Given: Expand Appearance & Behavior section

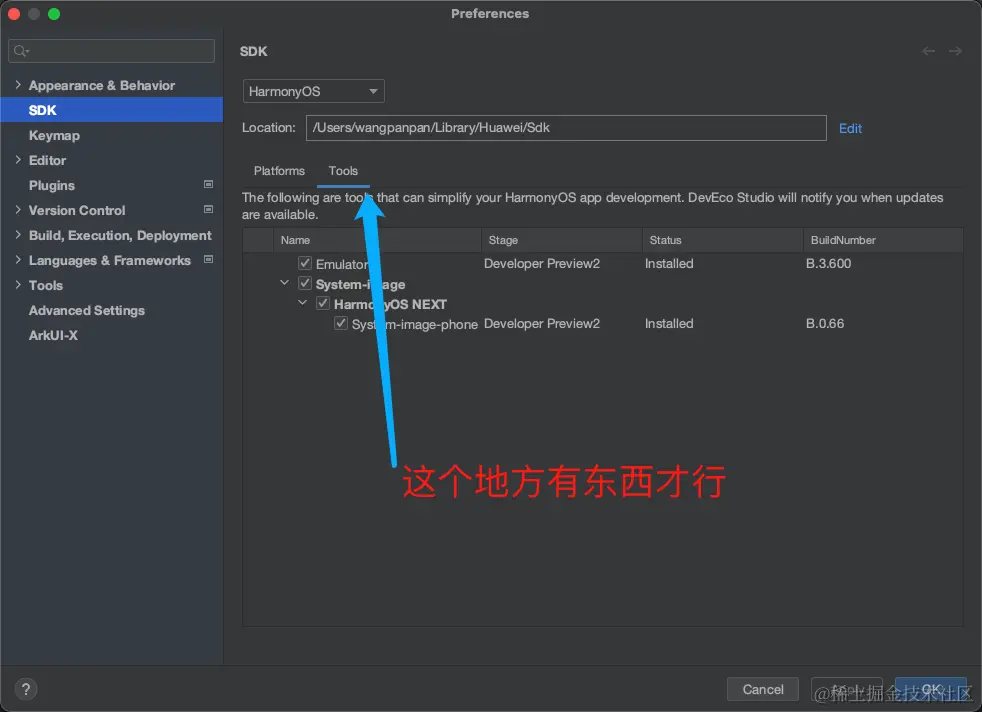Looking at the screenshot, I should click(18, 85).
